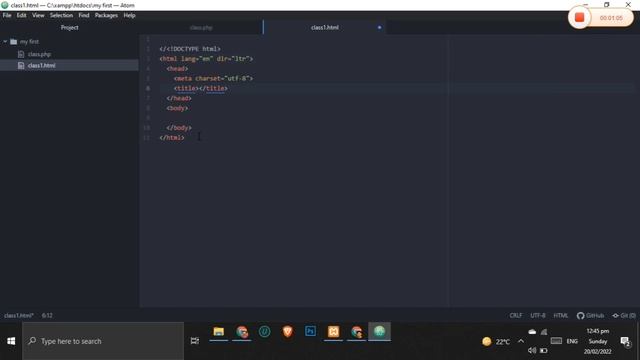Open the volume speaker tray icon
Screen dimensions: 640x360
point(532,350)
